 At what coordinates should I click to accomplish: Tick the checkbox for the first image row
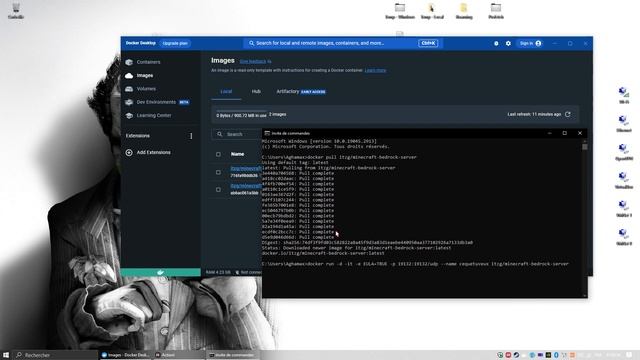[x=218, y=172]
